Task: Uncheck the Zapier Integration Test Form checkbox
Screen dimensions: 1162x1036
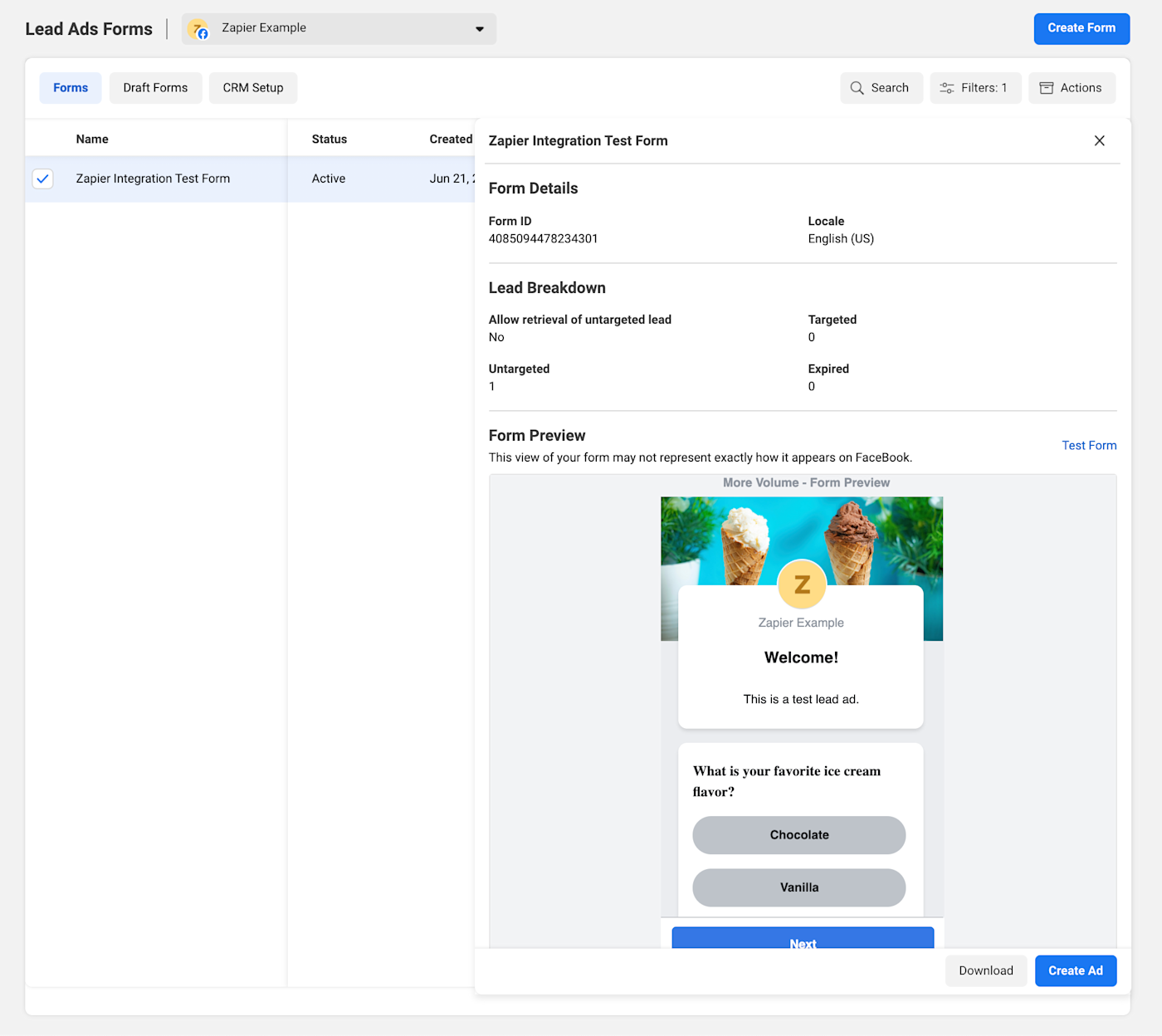Action: tap(42, 178)
